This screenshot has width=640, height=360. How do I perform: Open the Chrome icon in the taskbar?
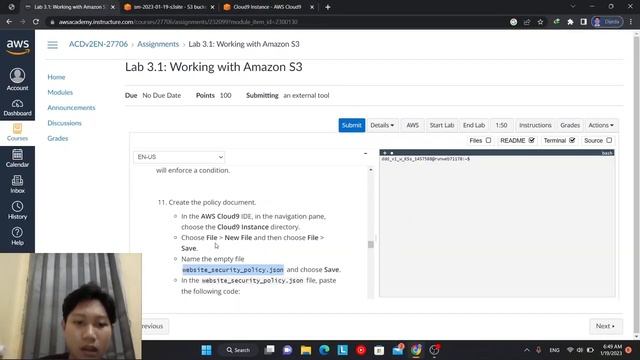[416, 350]
